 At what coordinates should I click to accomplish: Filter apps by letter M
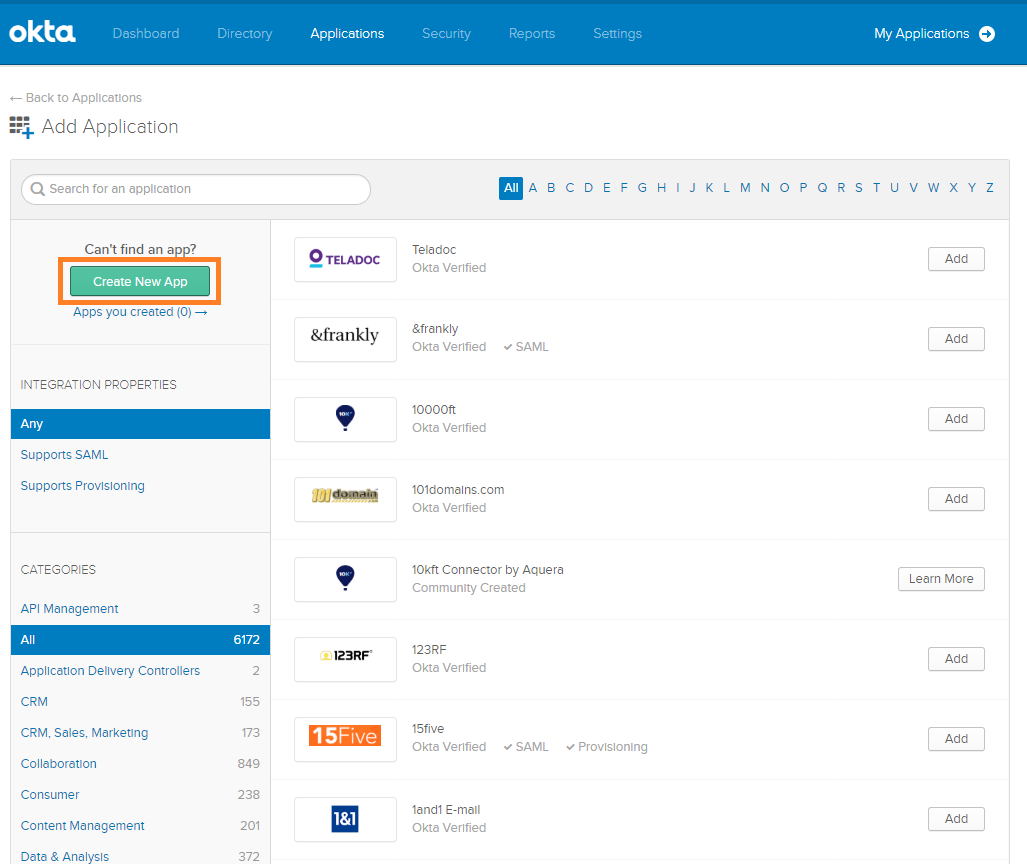(x=745, y=188)
